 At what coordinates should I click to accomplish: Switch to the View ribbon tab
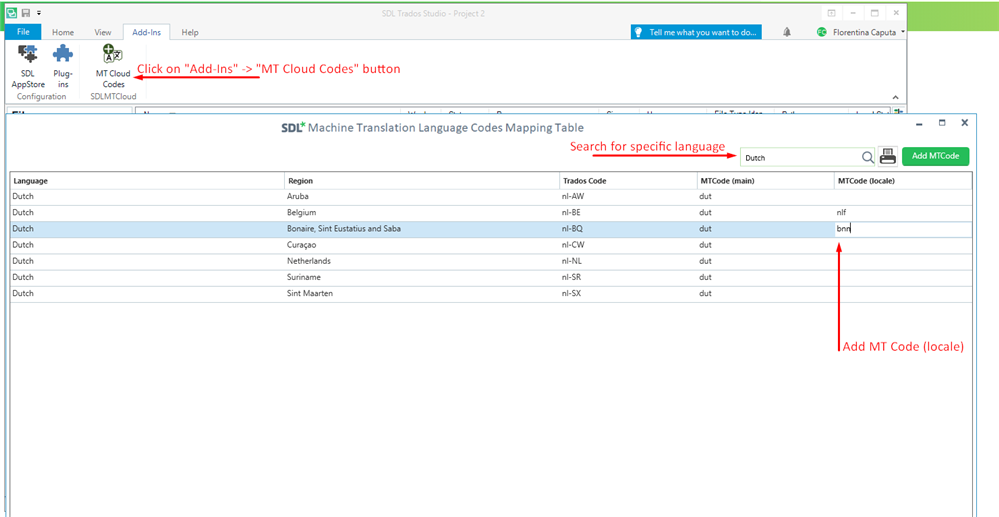pos(103,32)
